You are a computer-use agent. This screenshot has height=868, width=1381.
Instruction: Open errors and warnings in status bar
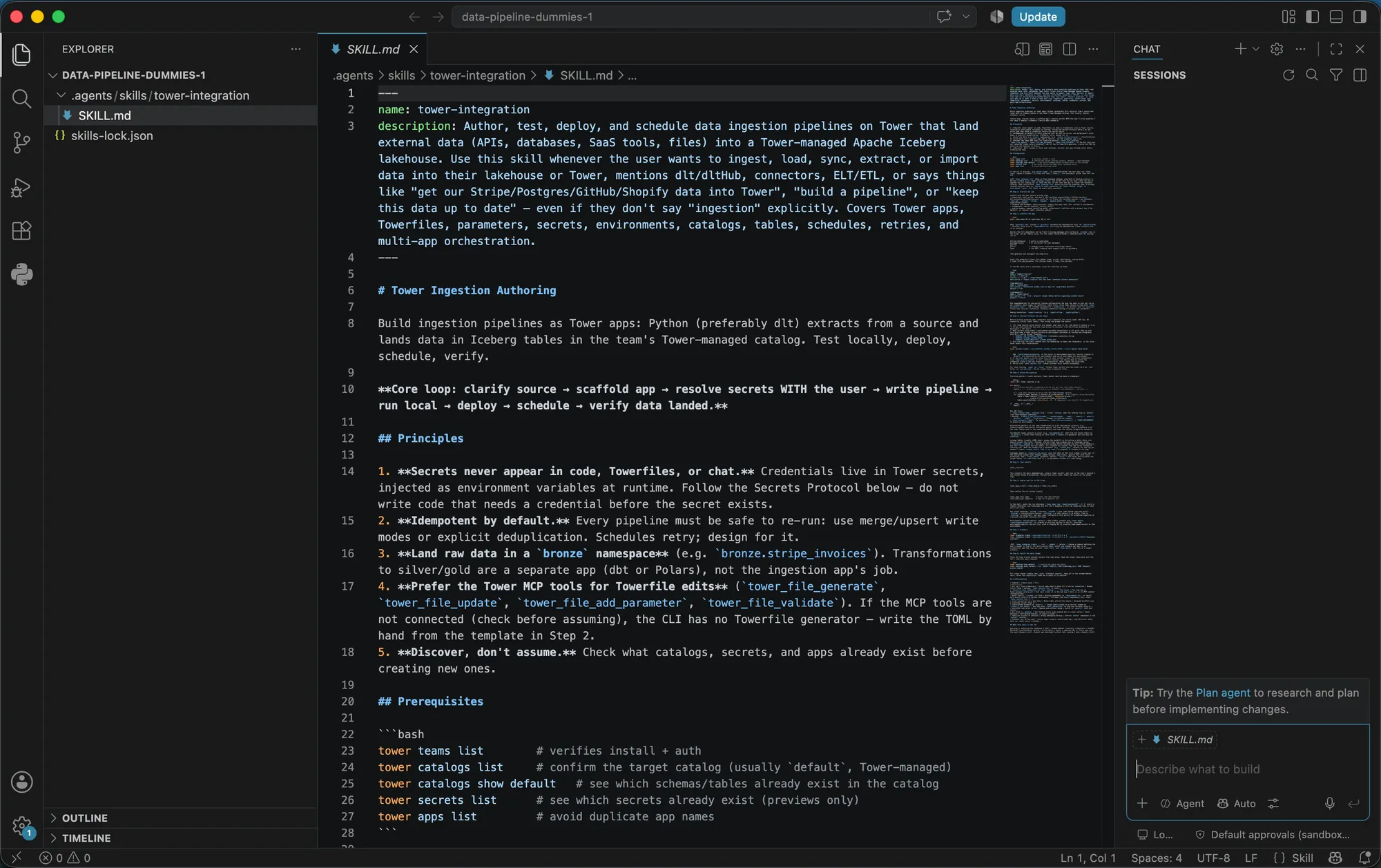point(65,858)
